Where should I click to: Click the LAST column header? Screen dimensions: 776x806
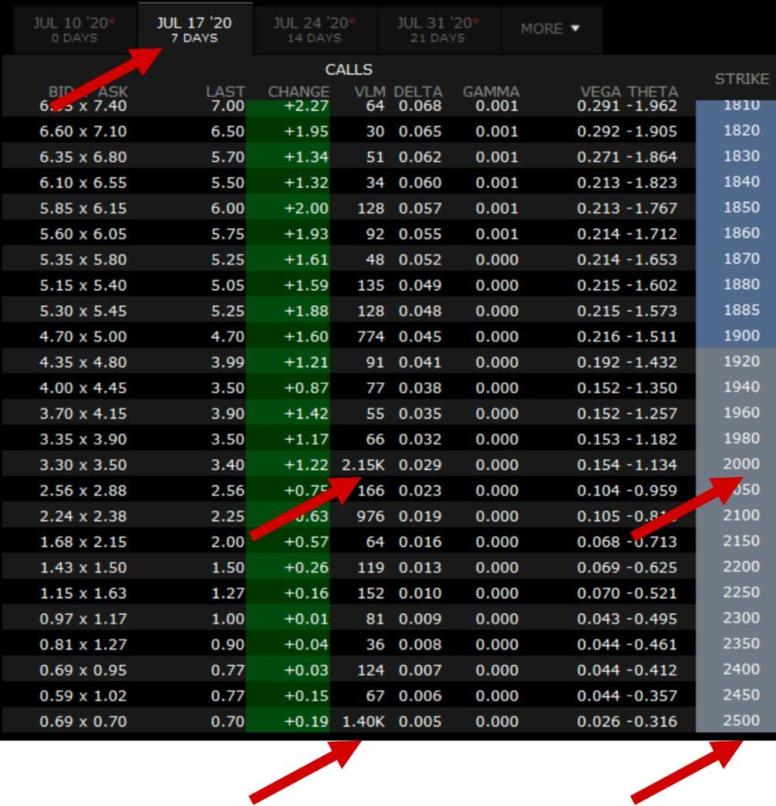(x=225, y=92)
